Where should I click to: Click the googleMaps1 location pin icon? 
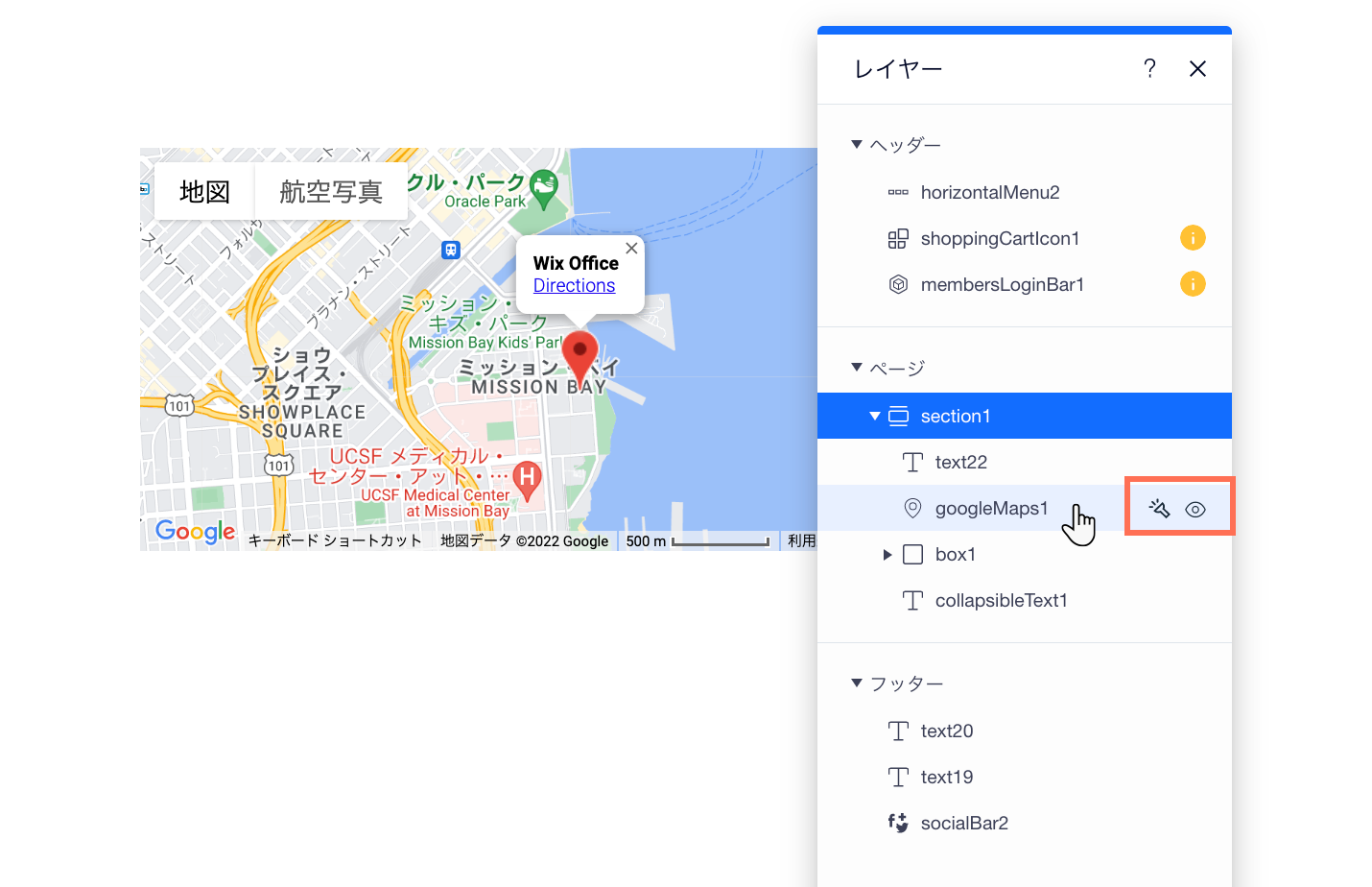(912, 508)
